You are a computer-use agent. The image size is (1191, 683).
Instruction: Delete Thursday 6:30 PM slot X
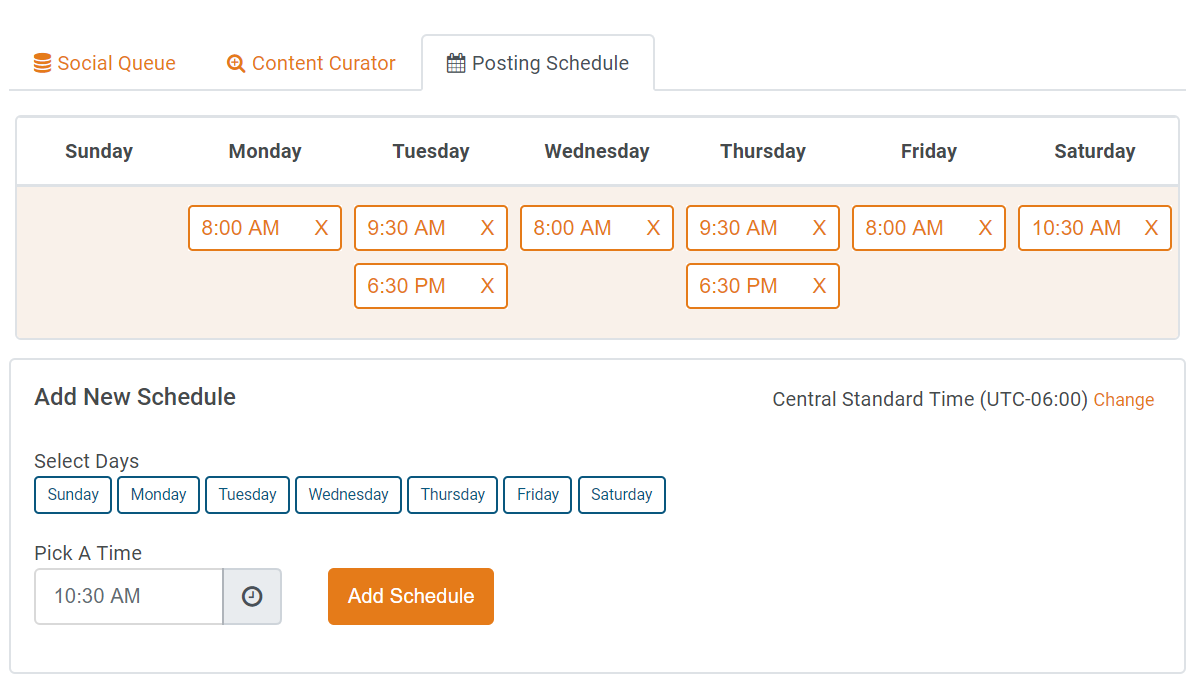(819, 286)
